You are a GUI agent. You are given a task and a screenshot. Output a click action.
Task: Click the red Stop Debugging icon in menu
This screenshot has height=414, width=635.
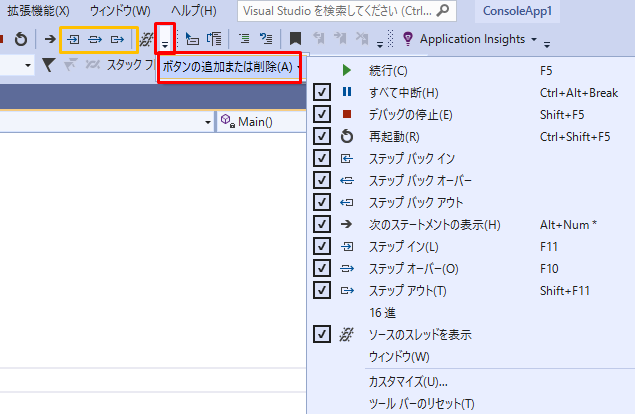point(347,114)
